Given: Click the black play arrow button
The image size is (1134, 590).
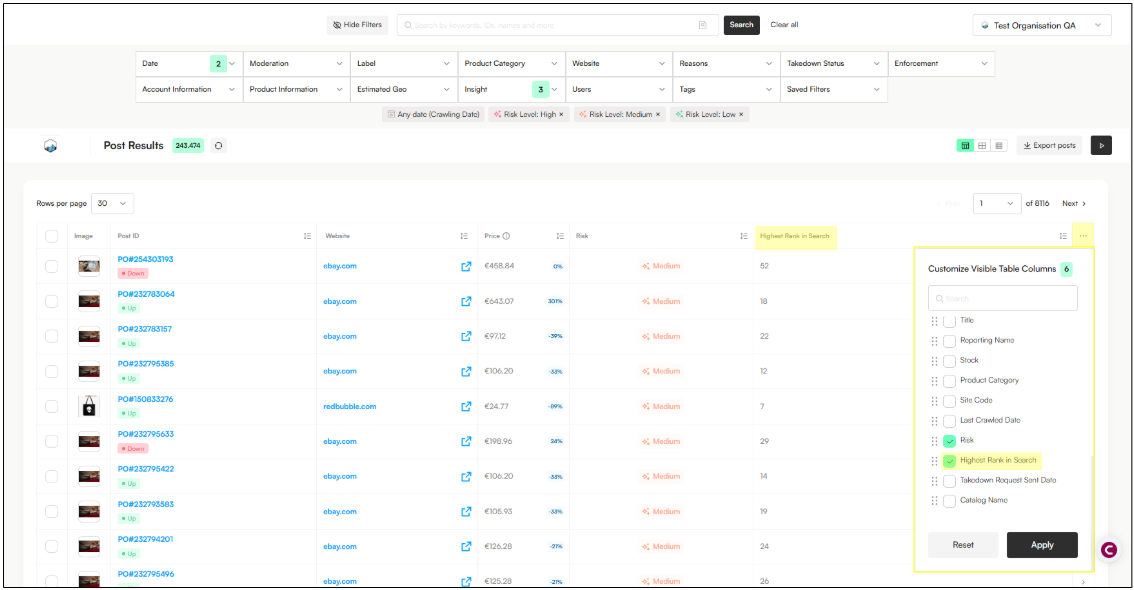Looking at the screenshot, I should coord(1101,145).
